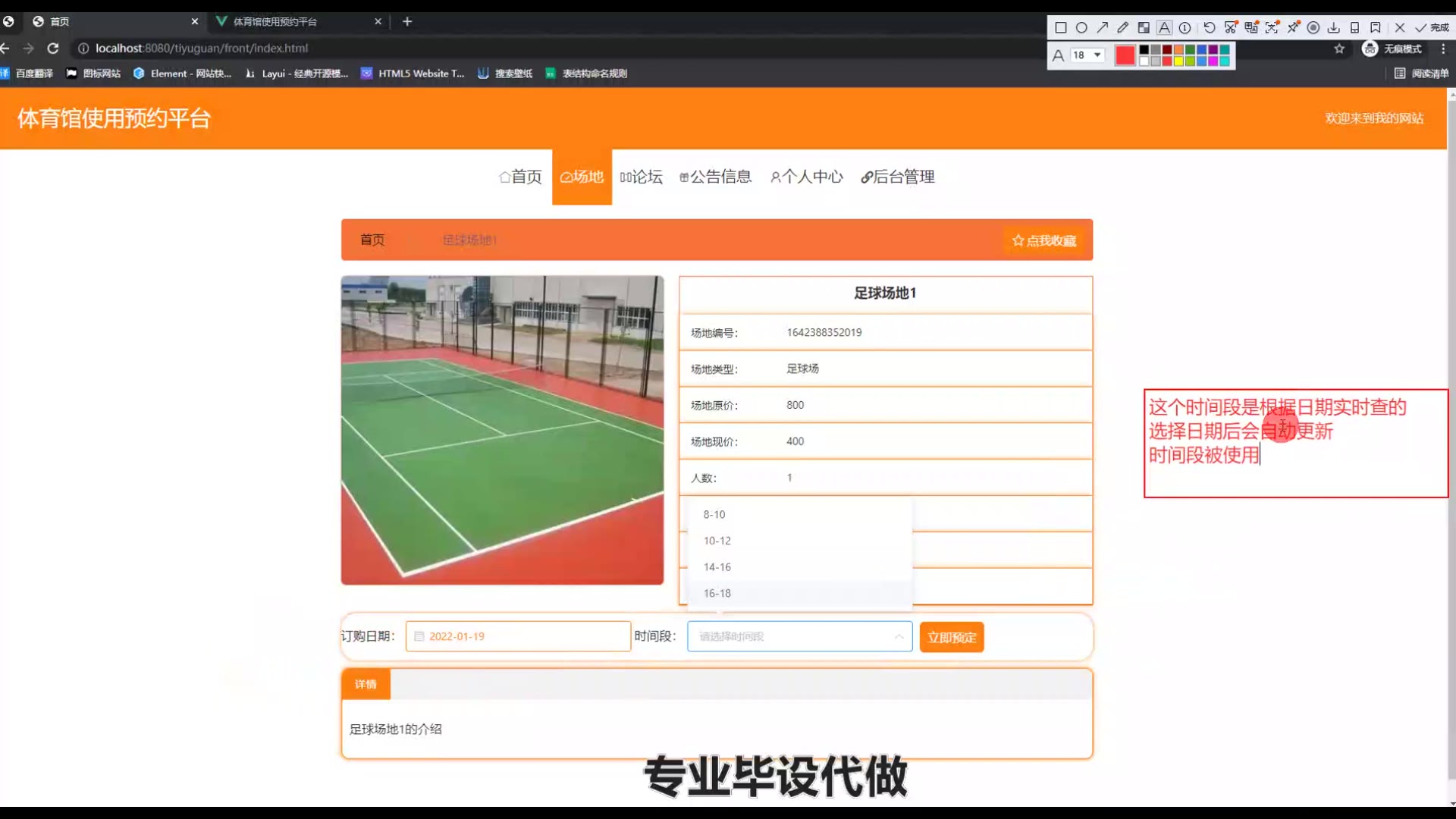Pin the screenshot to screen
This screenshot has width=1456, height=819.
[1293, 28]
